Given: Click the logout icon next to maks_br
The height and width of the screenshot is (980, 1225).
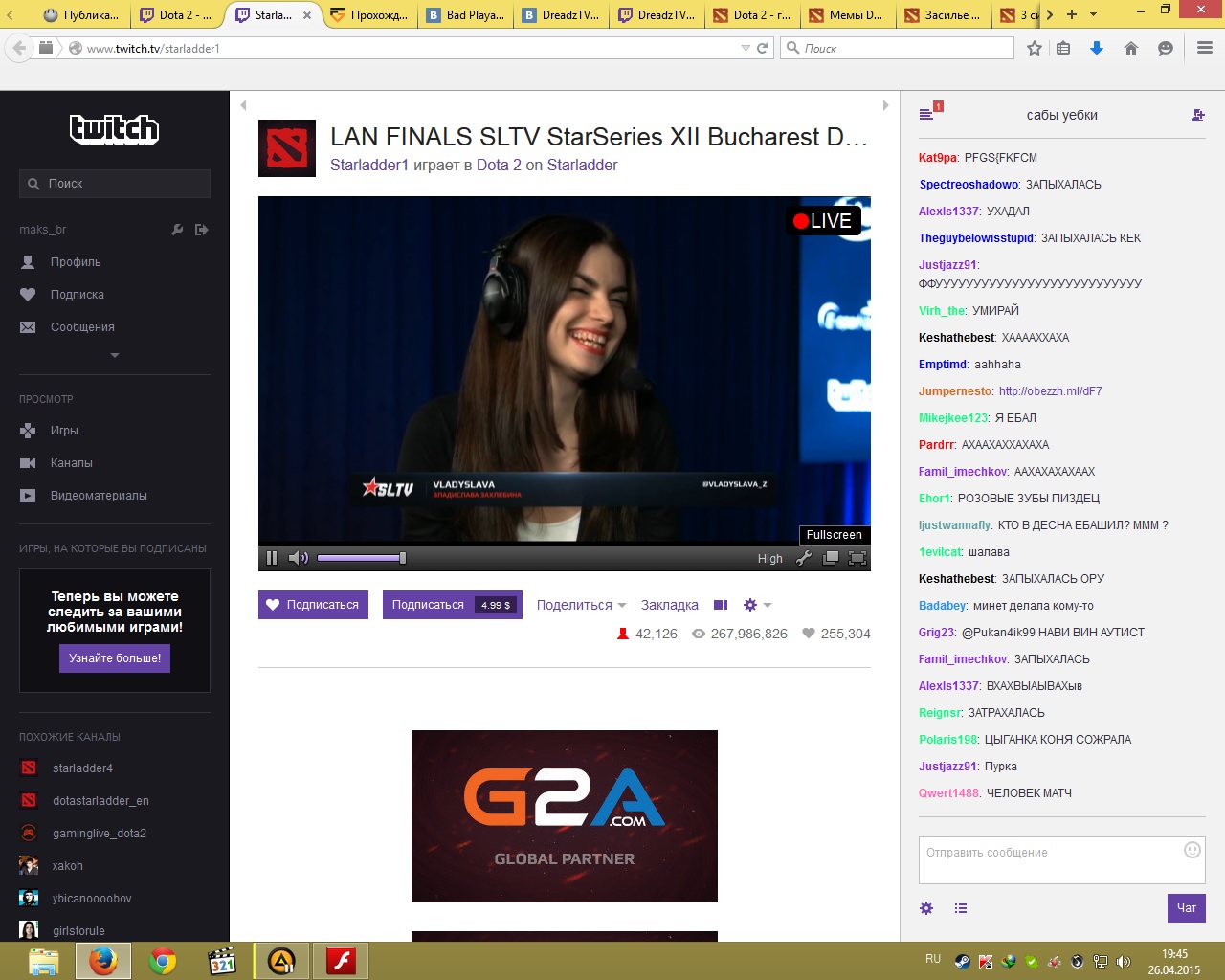Looking at the screenshot, I should (x=201, y=230).
